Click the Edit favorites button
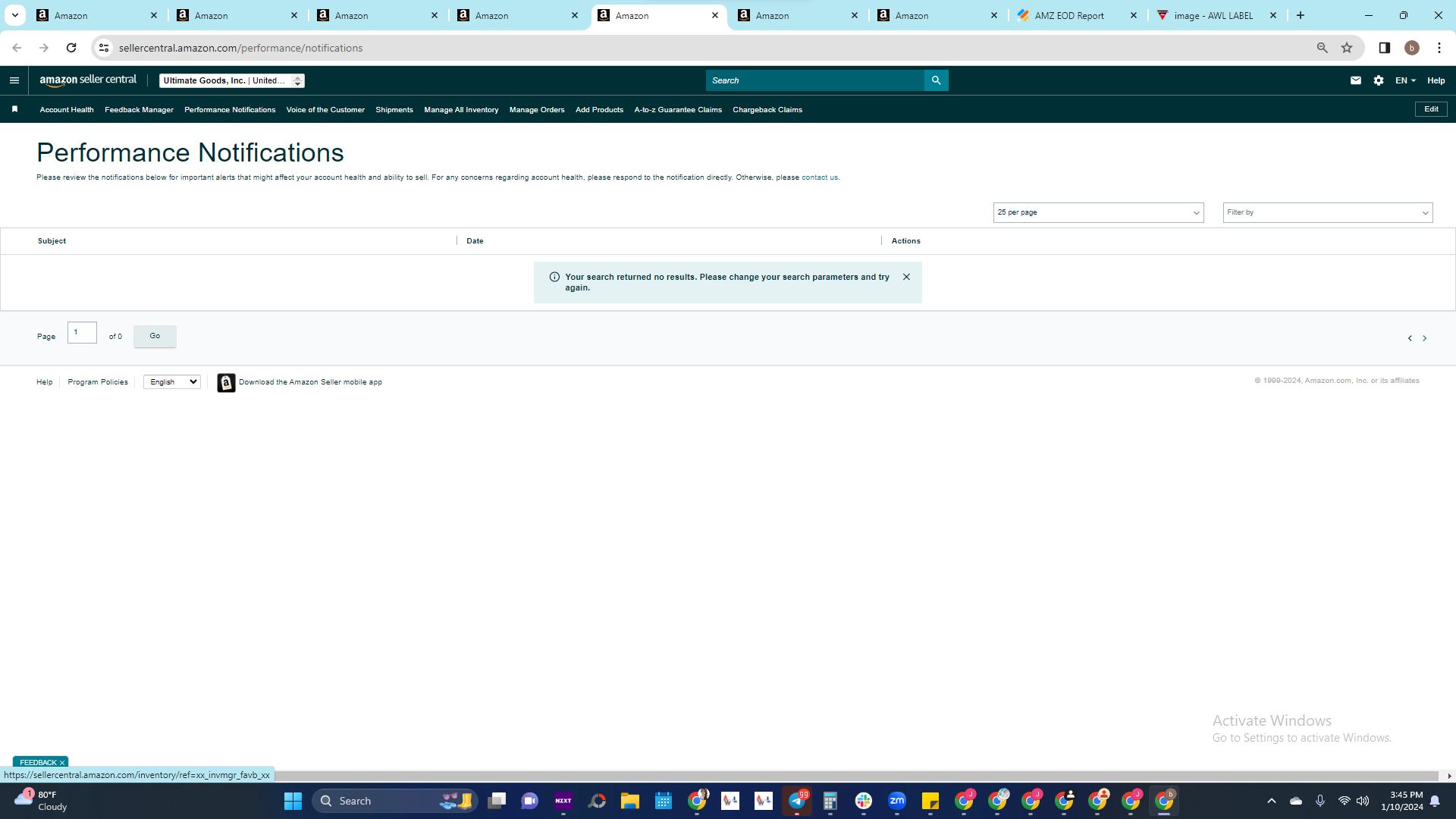This screenshot has height=819, width=1456. pyautogui.click(x=1431, y=109)
